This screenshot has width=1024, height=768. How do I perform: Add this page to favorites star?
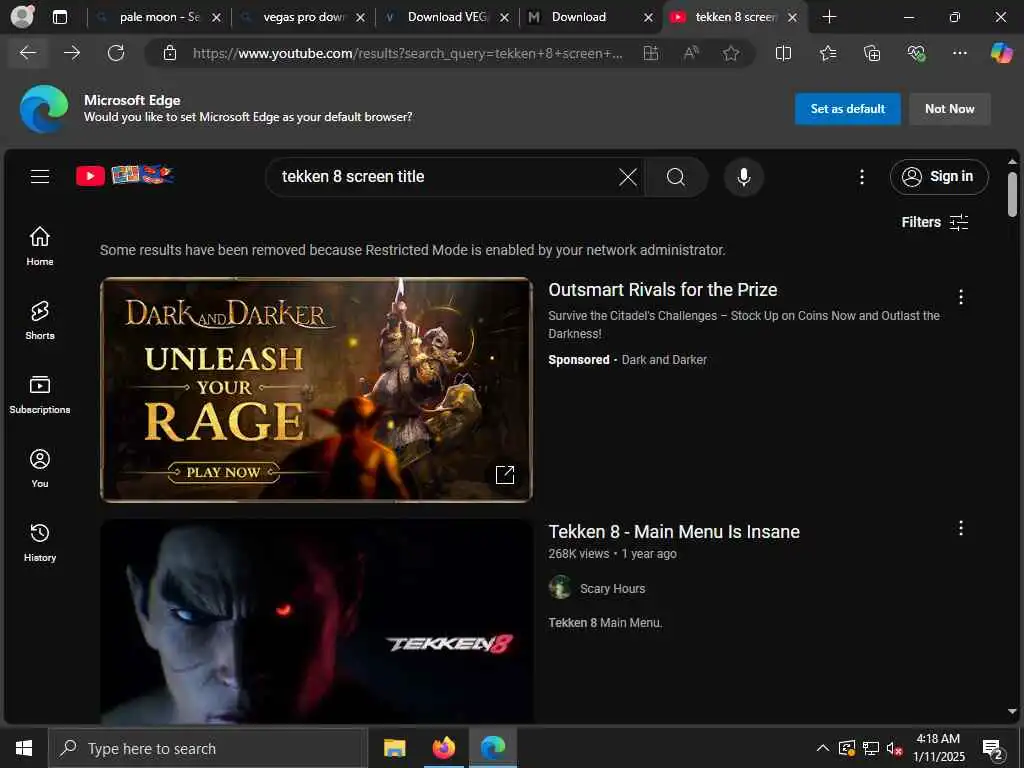(731, 53)
